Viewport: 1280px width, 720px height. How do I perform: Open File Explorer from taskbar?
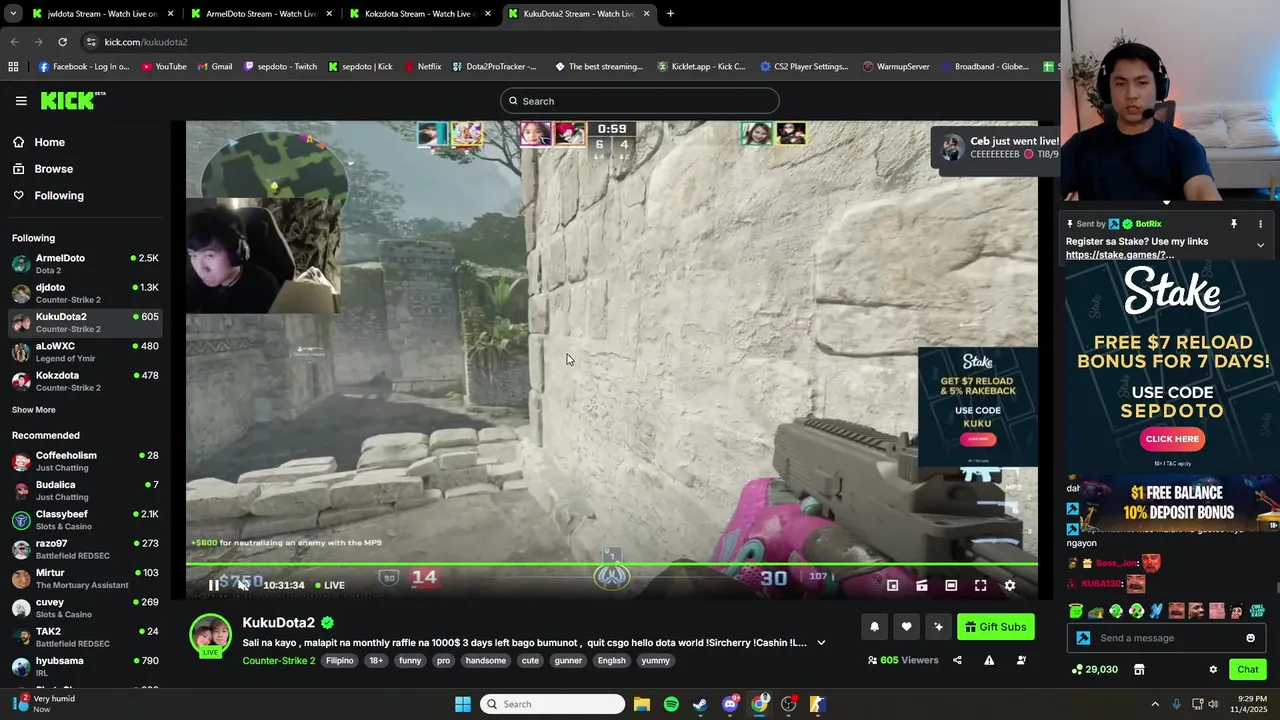[x=642, y=704]
